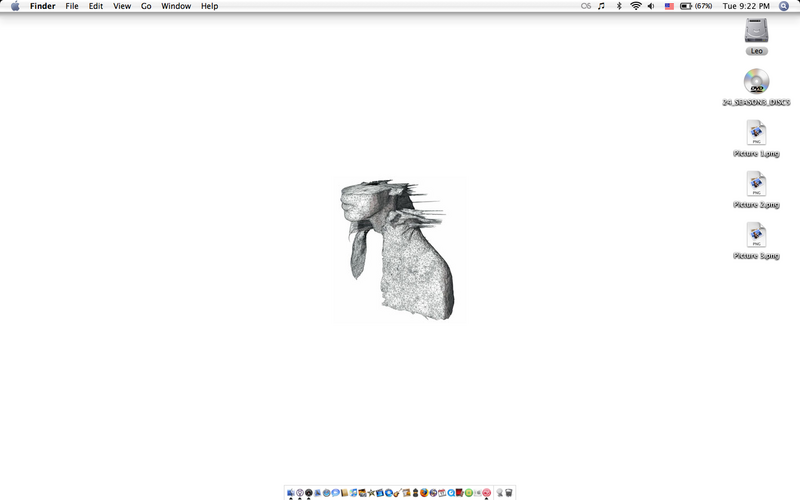This screenshot has width=800, height=500.
Task: Select the Picture 1.png file icon
Action: (756, 133)
